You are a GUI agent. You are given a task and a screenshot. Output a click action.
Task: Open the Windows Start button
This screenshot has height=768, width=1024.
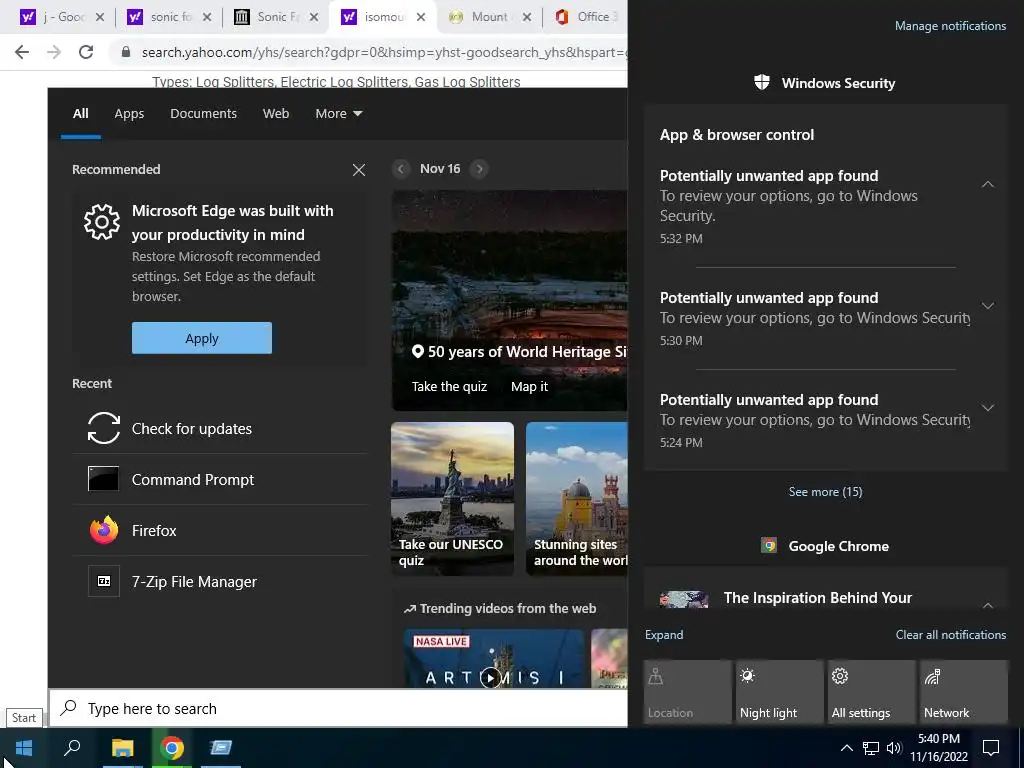click(24, 748)
